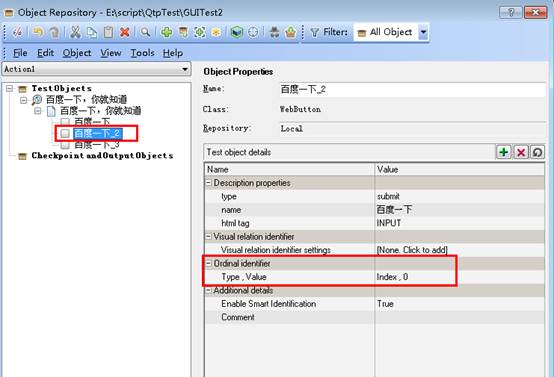The width and height of the screenshot is (554, 377).
Task: Click the 'Value' column header
Action: [459, 169]
